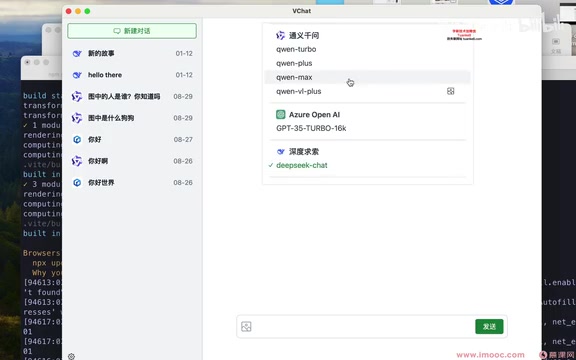Click 08-26 date on 你好啊

(183, 161)
